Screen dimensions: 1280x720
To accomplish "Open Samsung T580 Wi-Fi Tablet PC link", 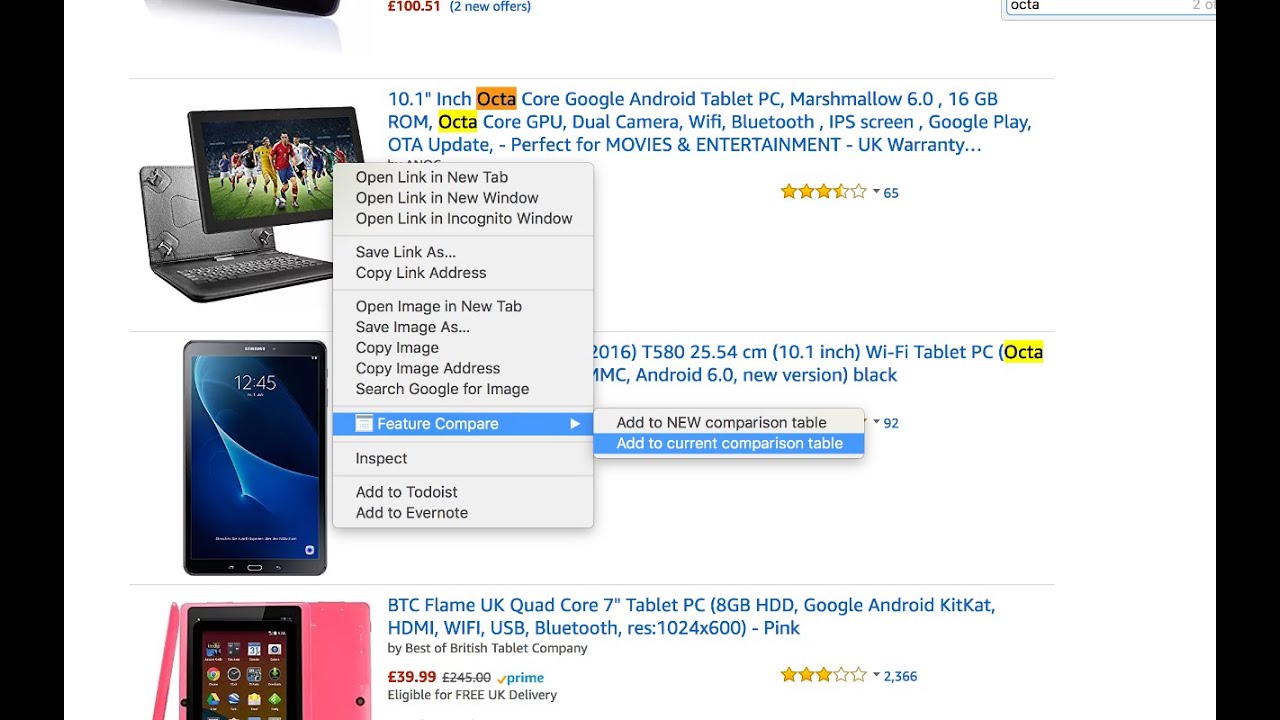I will [x=818, y=363].
